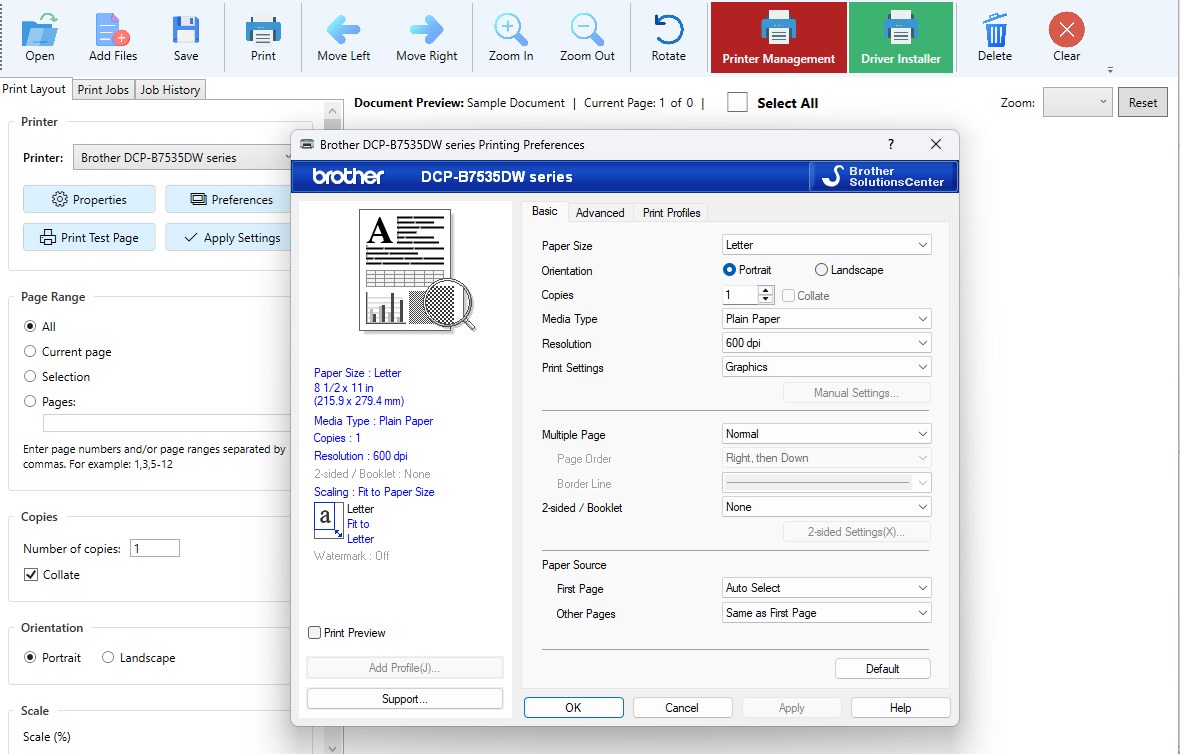Open the Multiple Page dropdown

[826, 433]
